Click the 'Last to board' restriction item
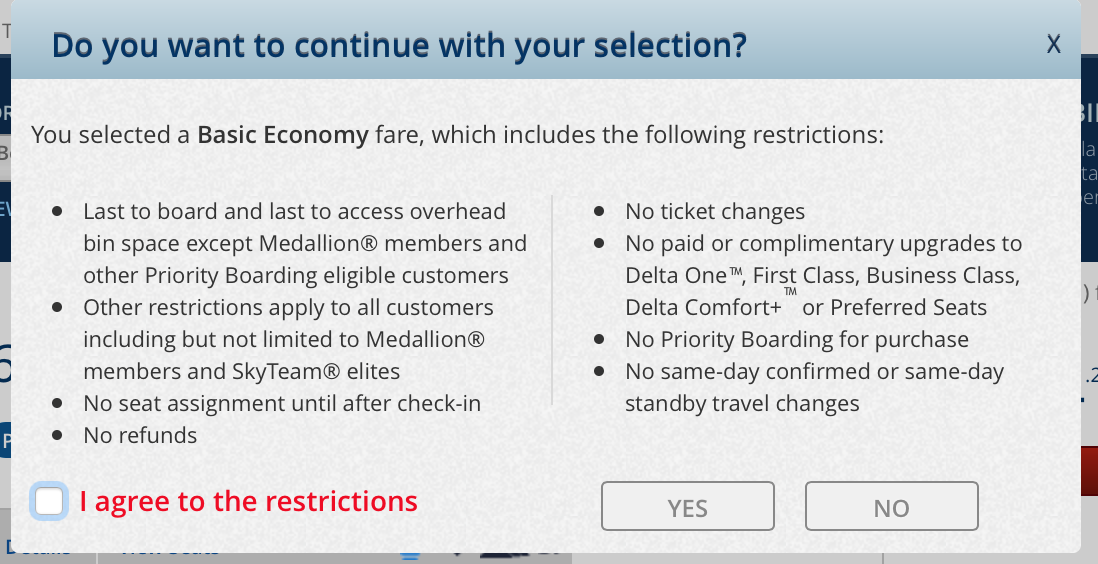 [305, 243]
